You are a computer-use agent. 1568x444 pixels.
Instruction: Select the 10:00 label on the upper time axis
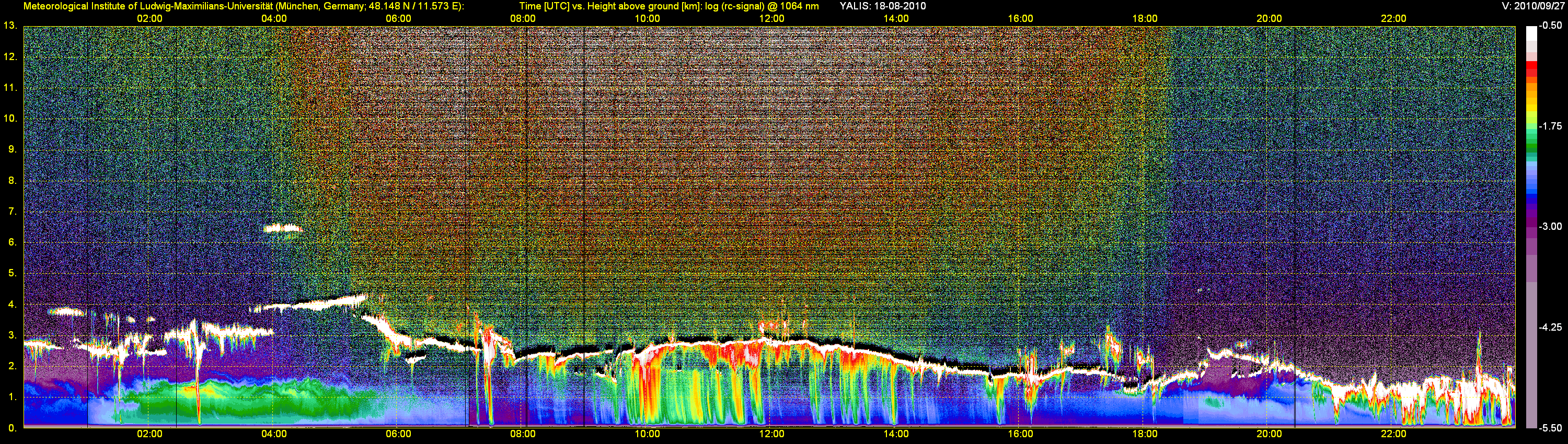click(647, 19)
